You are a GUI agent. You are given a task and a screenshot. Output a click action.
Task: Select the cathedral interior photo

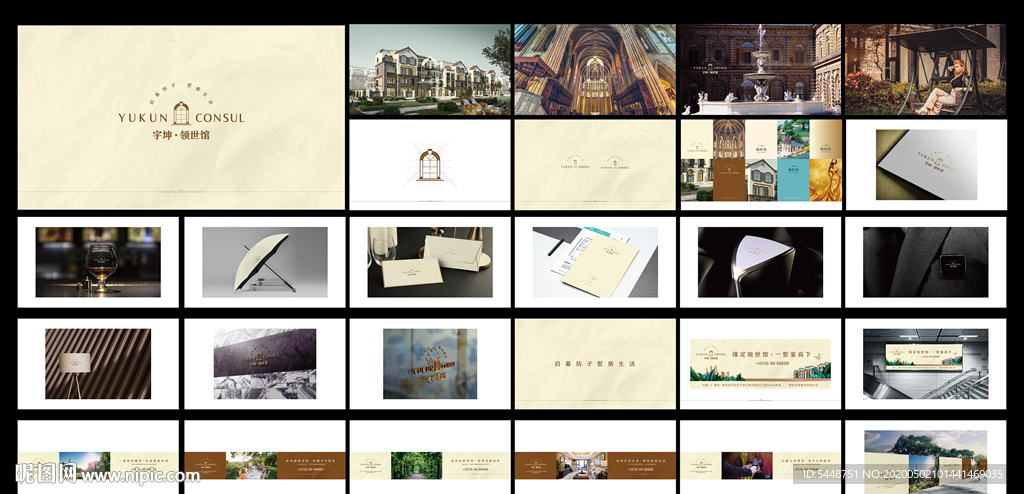tap(595, 70)
